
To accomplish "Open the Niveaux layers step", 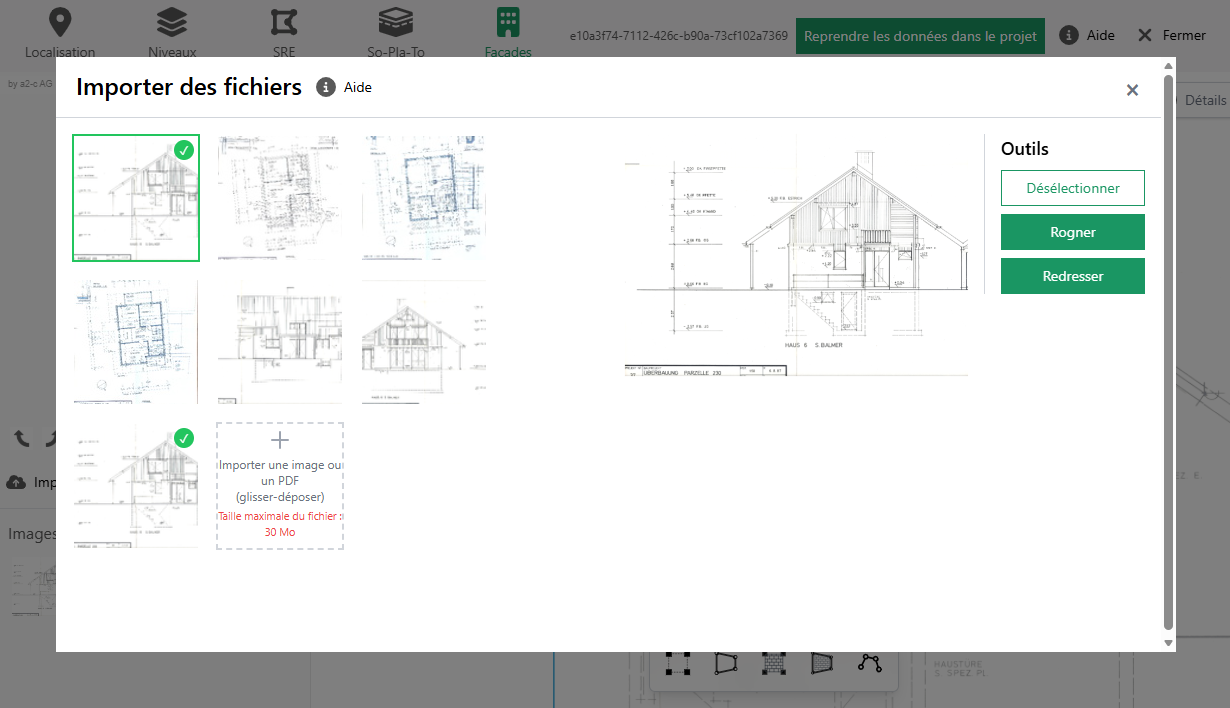I will pos(172,33).
